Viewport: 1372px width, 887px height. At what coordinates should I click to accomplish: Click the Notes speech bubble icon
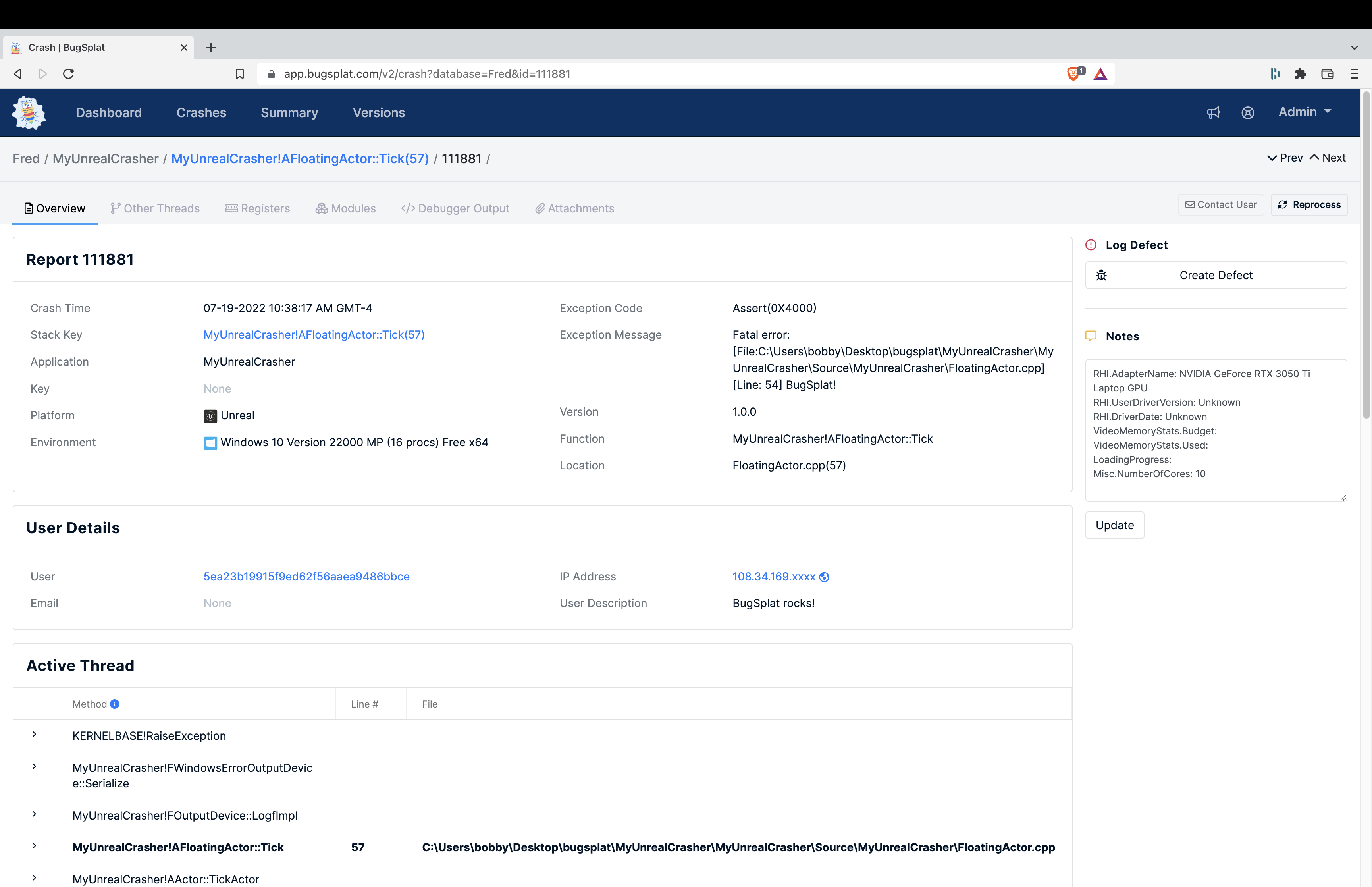pyautogui.click(x=1091, y=336)
